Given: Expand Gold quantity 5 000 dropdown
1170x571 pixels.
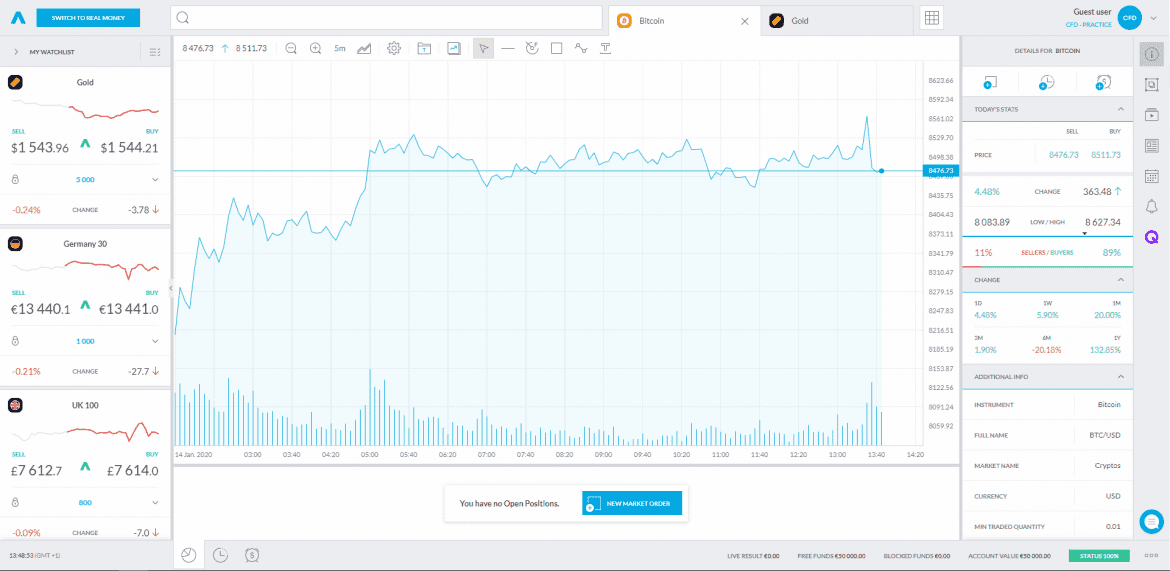Looking at the screenshot, I should click(156, 180).
